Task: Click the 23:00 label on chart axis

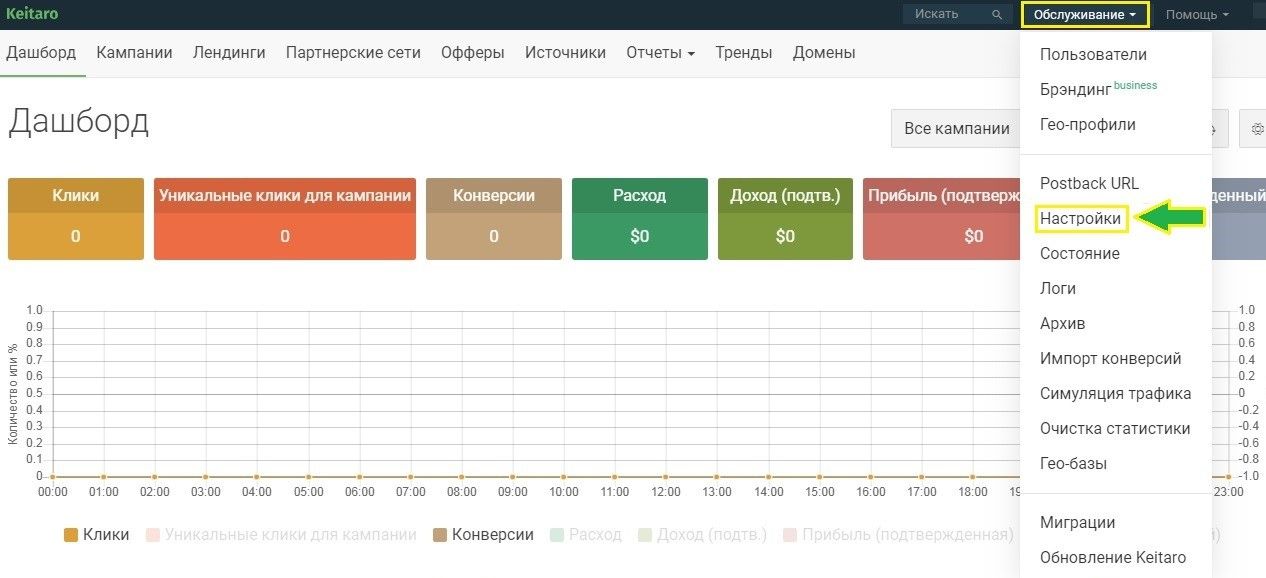Action: (1228, 492)
